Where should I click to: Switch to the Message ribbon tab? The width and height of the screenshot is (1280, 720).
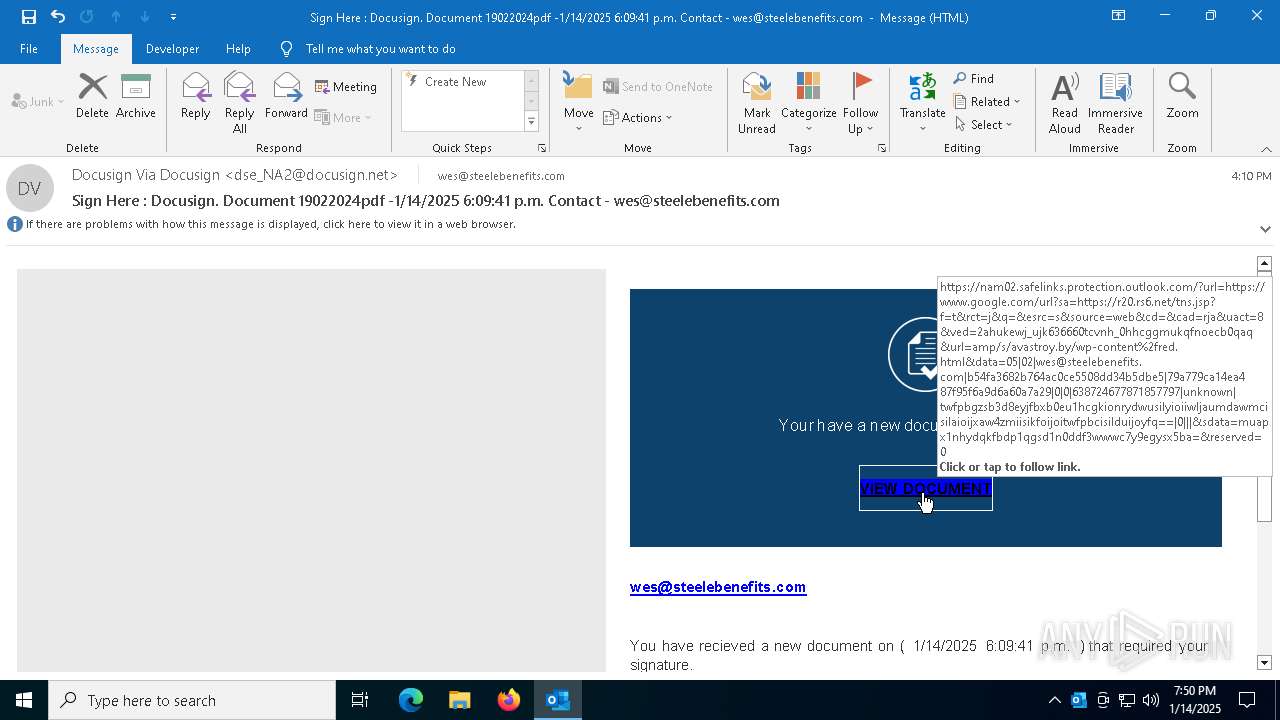[96, 49]
